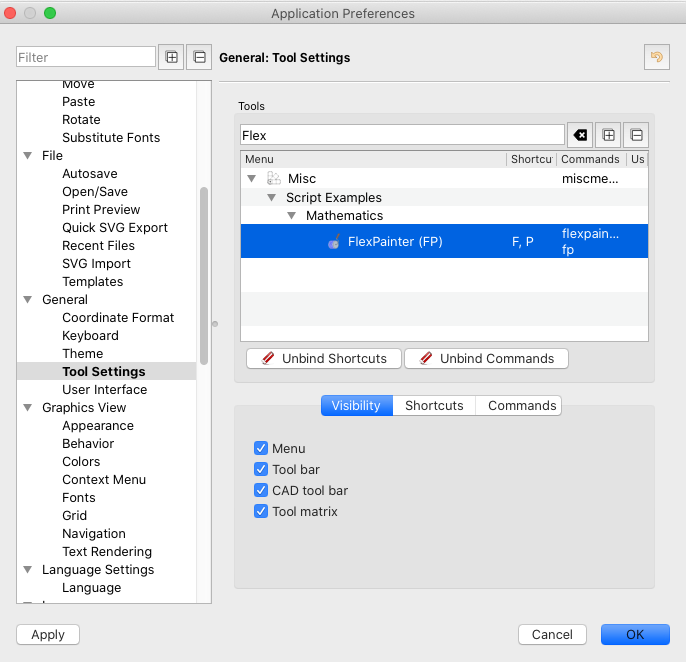This screenshot has height=662, width=686.
Task: Click the expand all icon beside sidebar filter
Action: (172, 57)
